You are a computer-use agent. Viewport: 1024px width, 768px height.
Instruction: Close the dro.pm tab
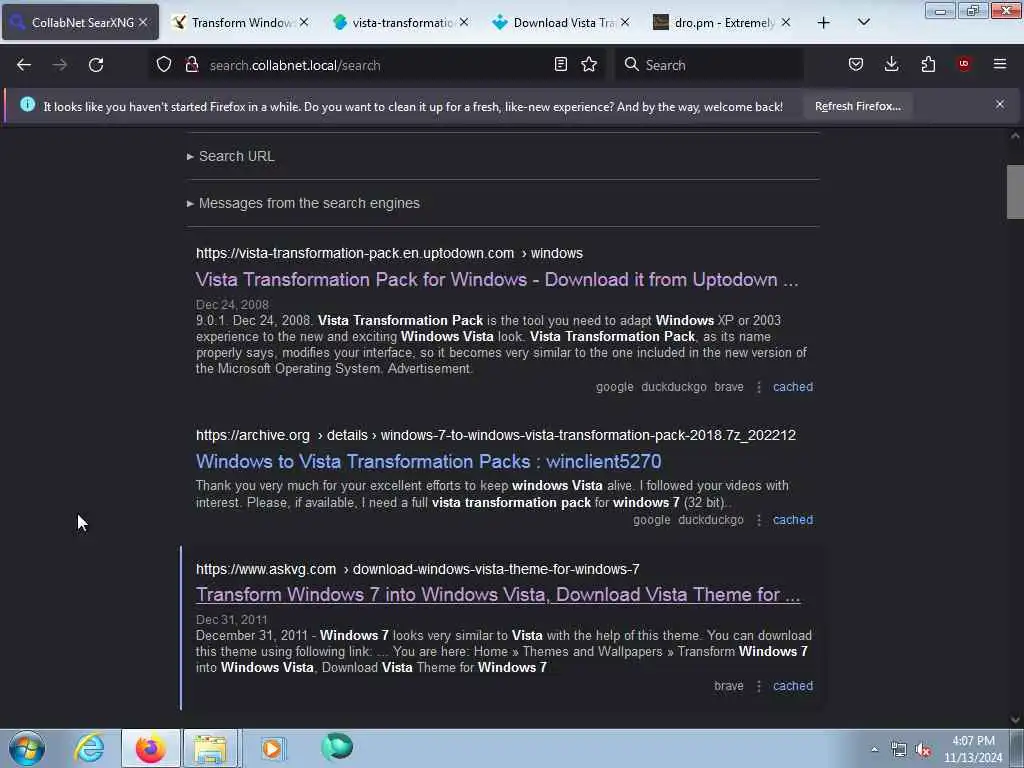point(786,22)
